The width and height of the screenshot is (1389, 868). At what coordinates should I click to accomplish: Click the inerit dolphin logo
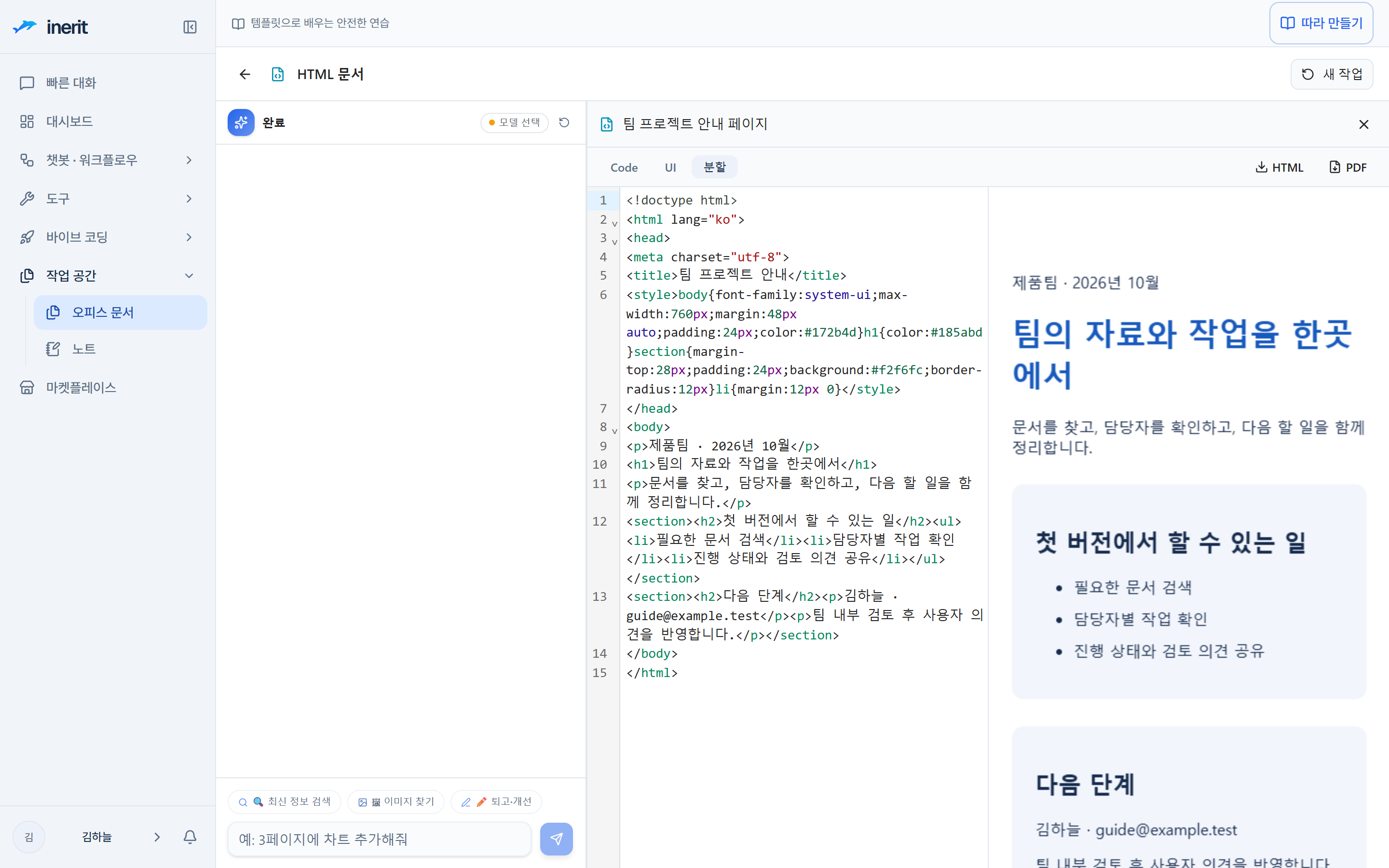[x=25, y=27]
